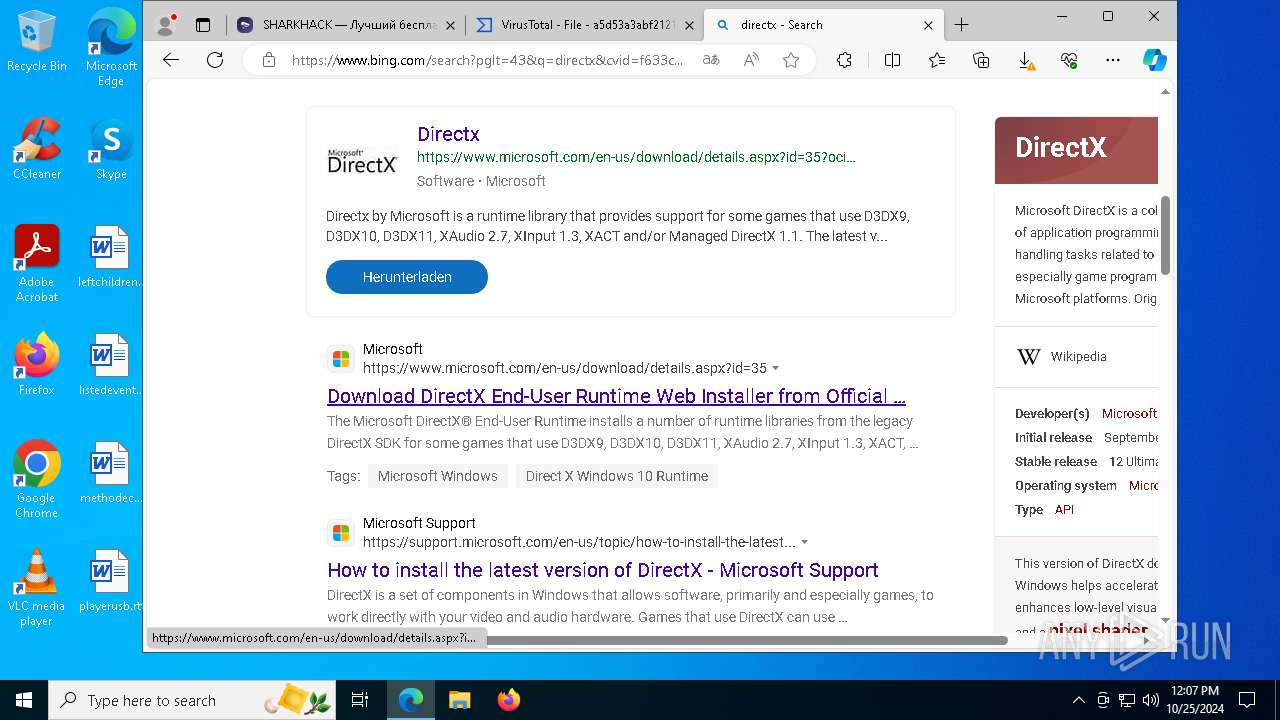Open How to install latest DirectX link
Viewport: 1280px width, 720px height.
tap(603, 570)
